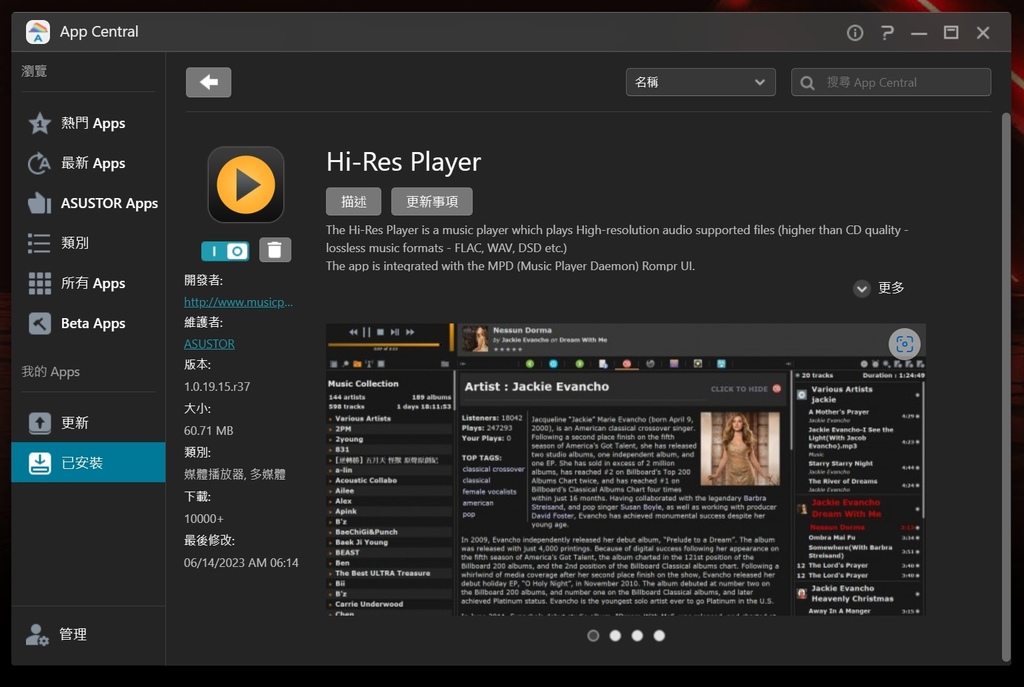Click the version number 1.0.19.15.r37

coord(217,387)
